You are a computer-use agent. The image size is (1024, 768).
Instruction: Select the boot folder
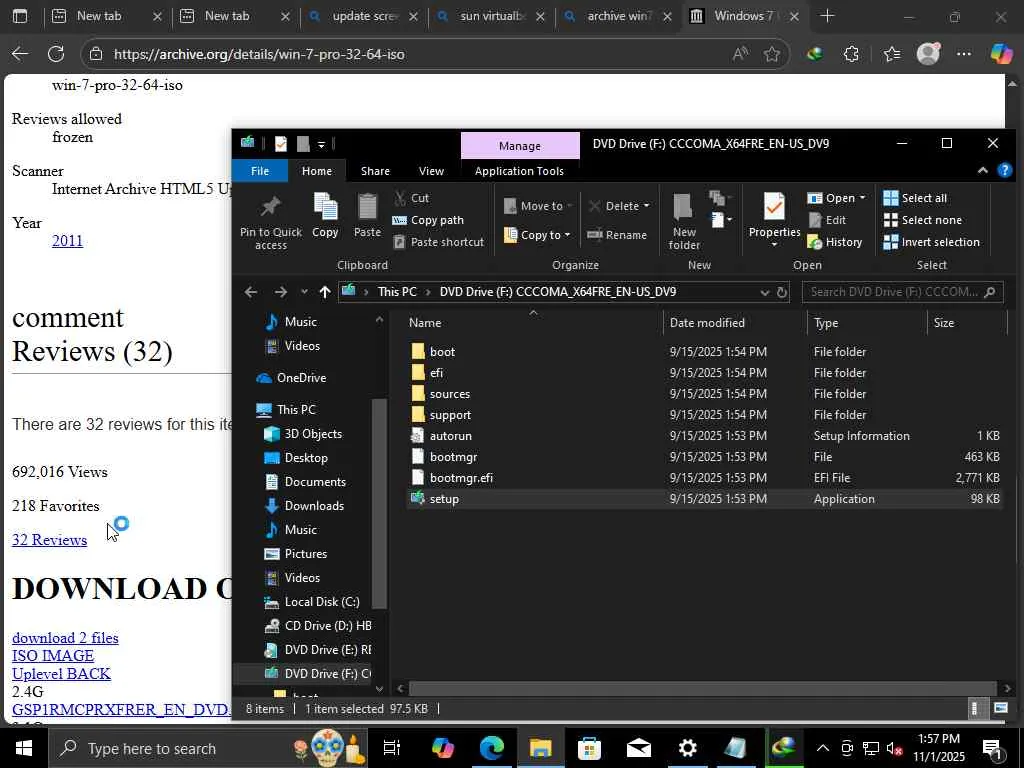click(x=442, y=351)
